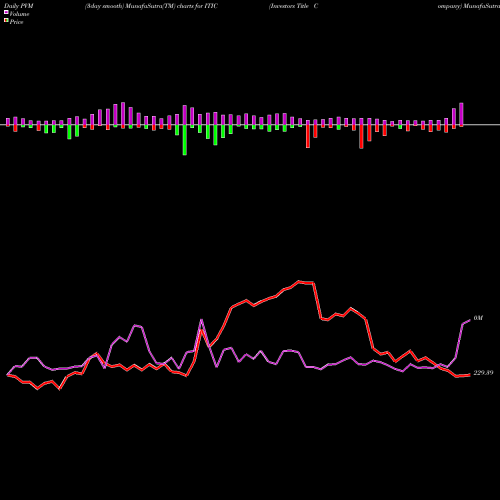Click the 0M volume end label
Screen dimensions: 500x500
click(478, 318)
